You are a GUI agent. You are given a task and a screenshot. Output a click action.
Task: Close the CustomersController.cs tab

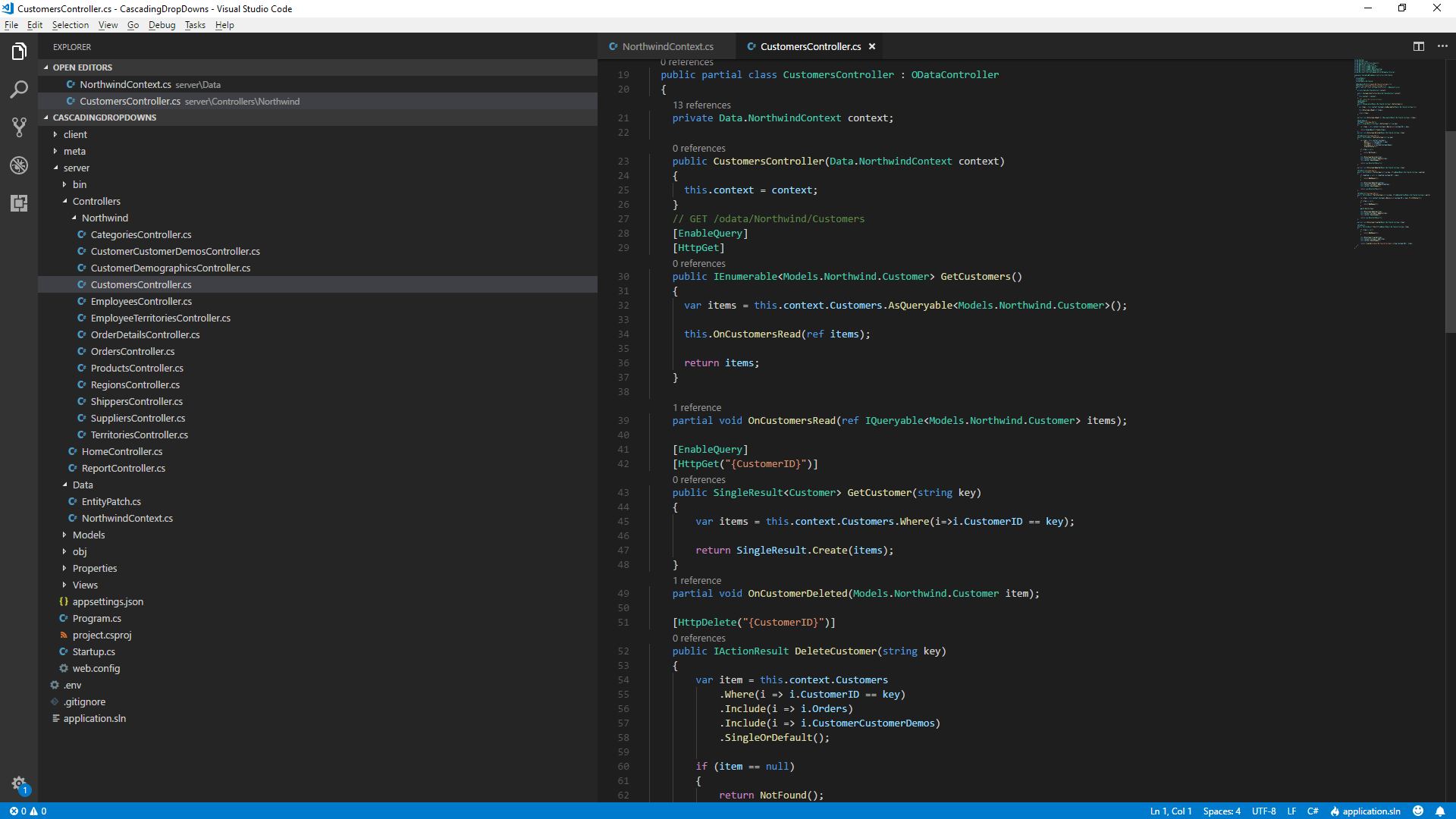pos(871,46)
